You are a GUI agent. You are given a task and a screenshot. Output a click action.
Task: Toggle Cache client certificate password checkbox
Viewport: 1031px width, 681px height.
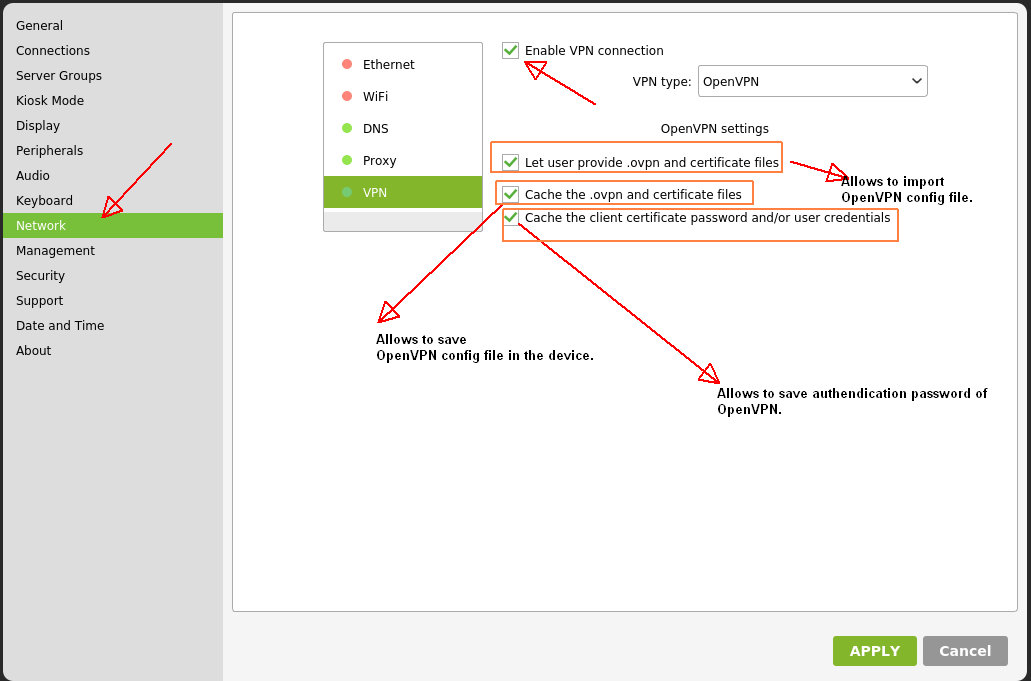(511, 218)
